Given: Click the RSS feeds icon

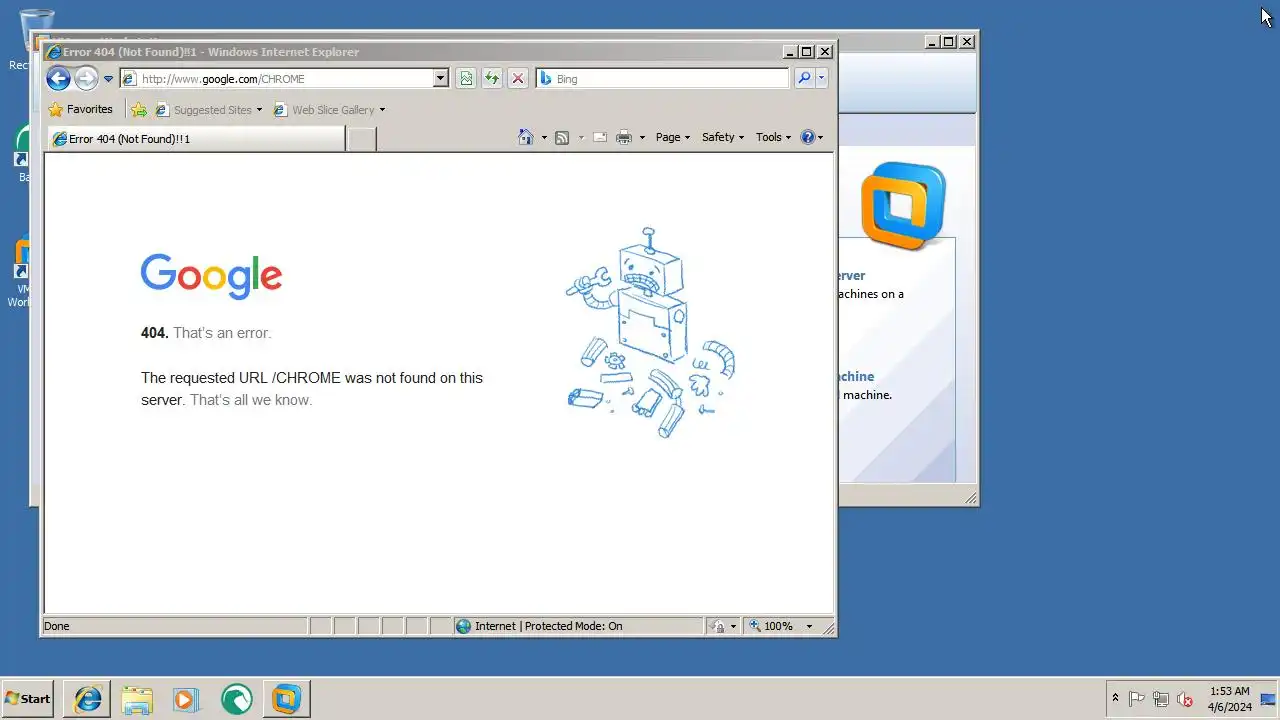Looking at the screenshot, I should tap(562, 137).
